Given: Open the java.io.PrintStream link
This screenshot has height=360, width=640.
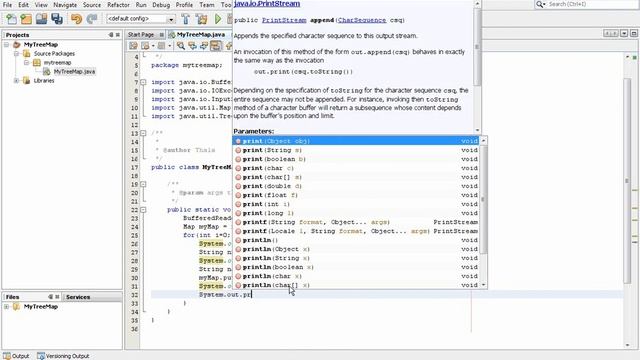Looking at the screenshot, I should click(x=267, y=4).
